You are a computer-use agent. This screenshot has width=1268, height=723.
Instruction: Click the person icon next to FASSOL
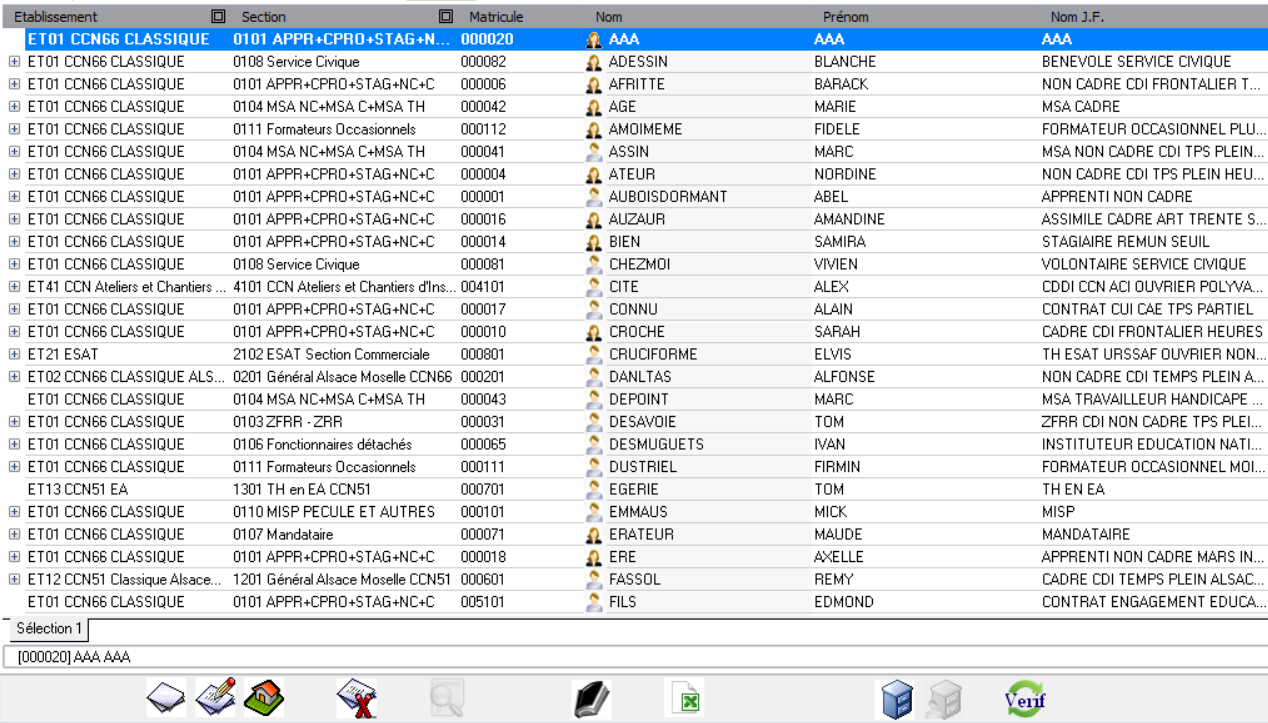(594, 579)
